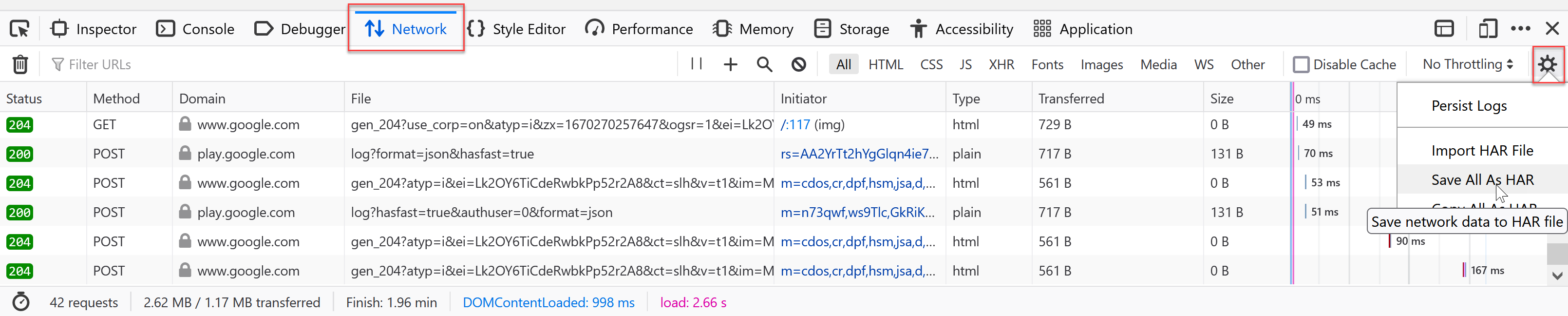Activate the element picker icon
1568x316 pixels.
point(19,29)
